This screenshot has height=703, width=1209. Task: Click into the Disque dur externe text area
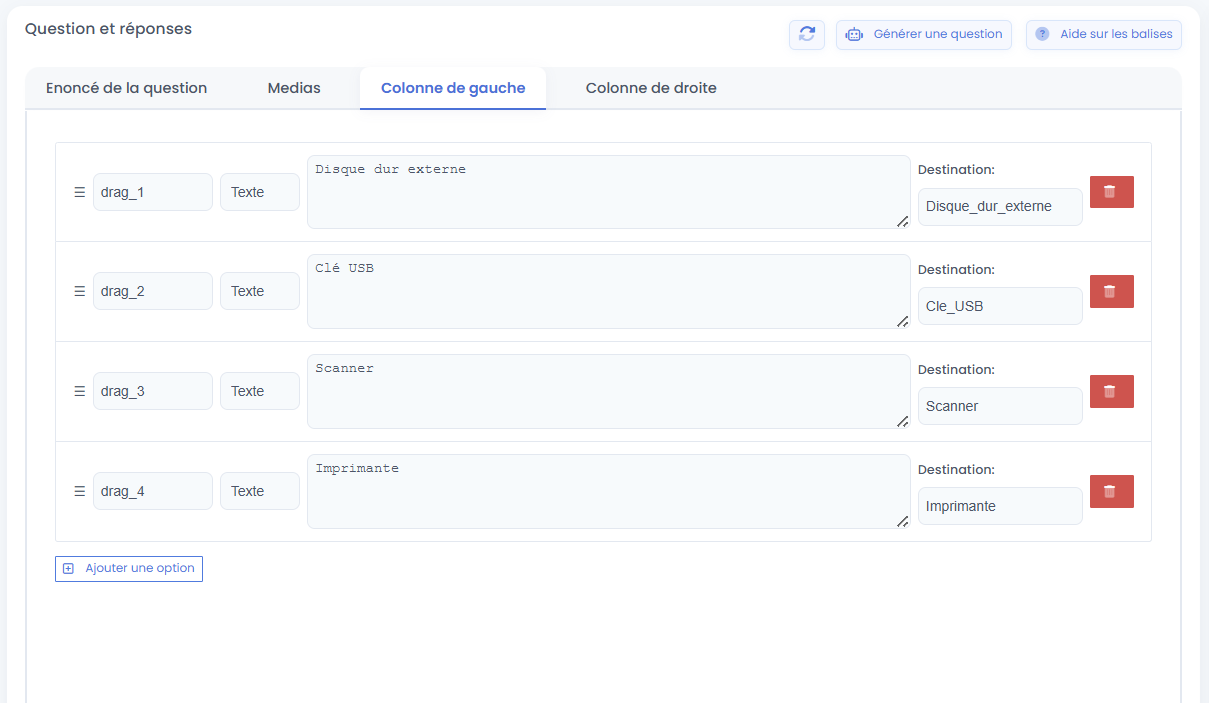609,192
